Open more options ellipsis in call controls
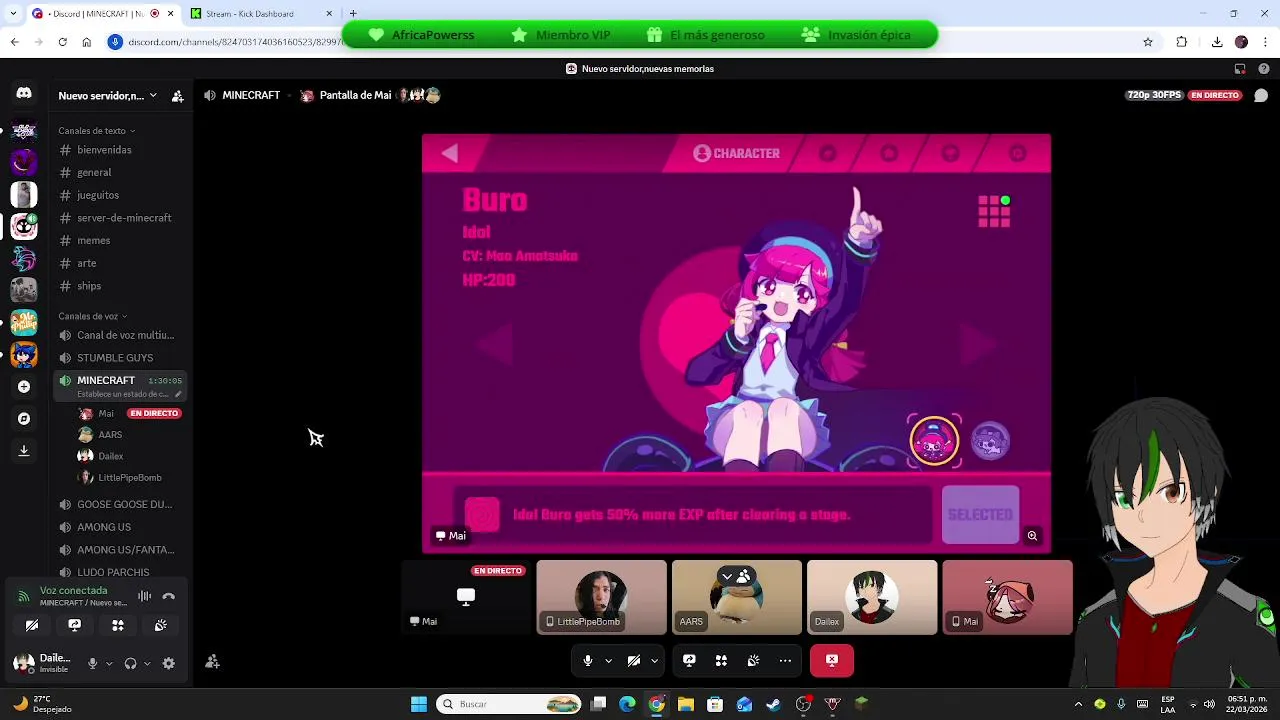The height and width of the screenshot is (720, 1280). [785, 660]
